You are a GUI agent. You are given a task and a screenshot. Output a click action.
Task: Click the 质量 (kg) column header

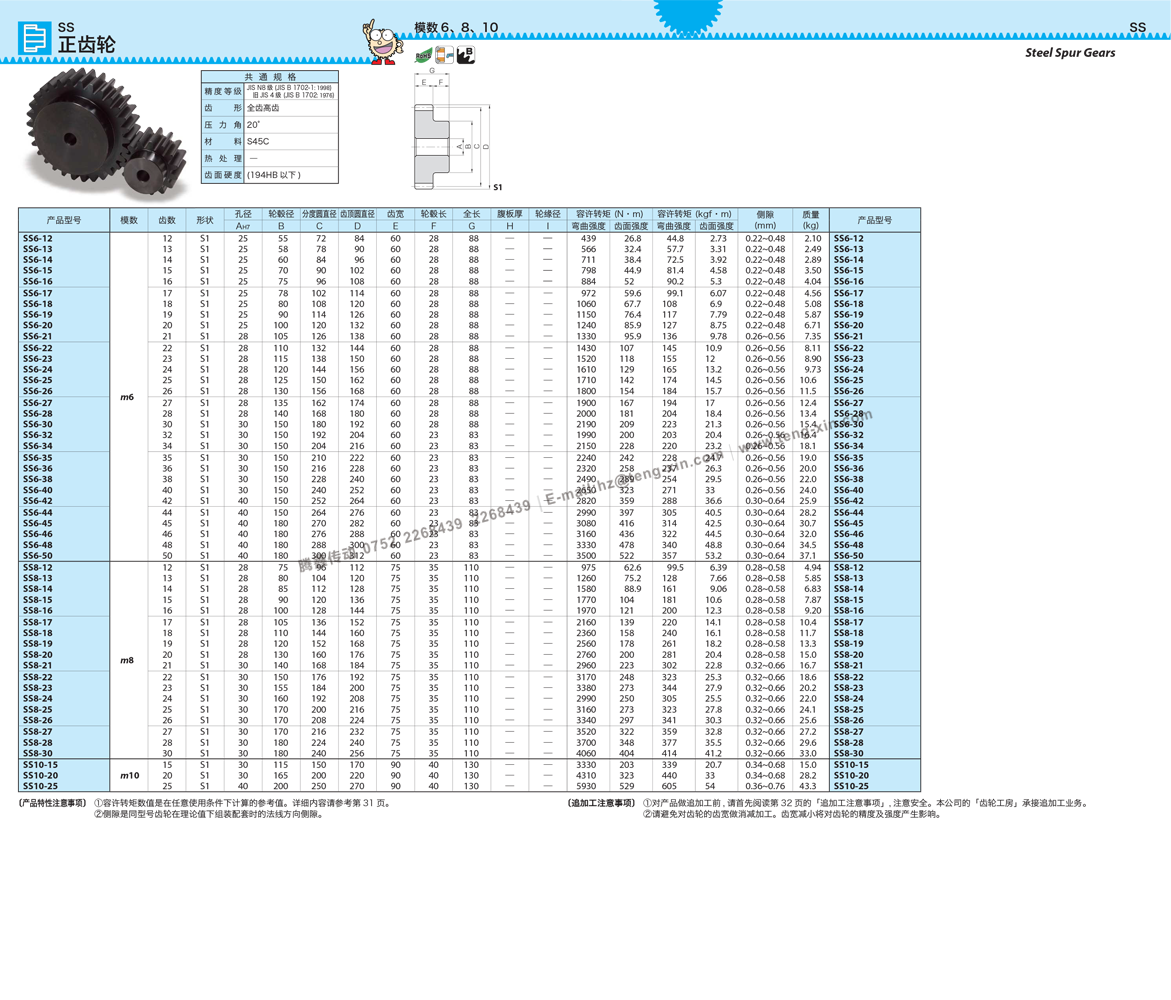(810, 220)
